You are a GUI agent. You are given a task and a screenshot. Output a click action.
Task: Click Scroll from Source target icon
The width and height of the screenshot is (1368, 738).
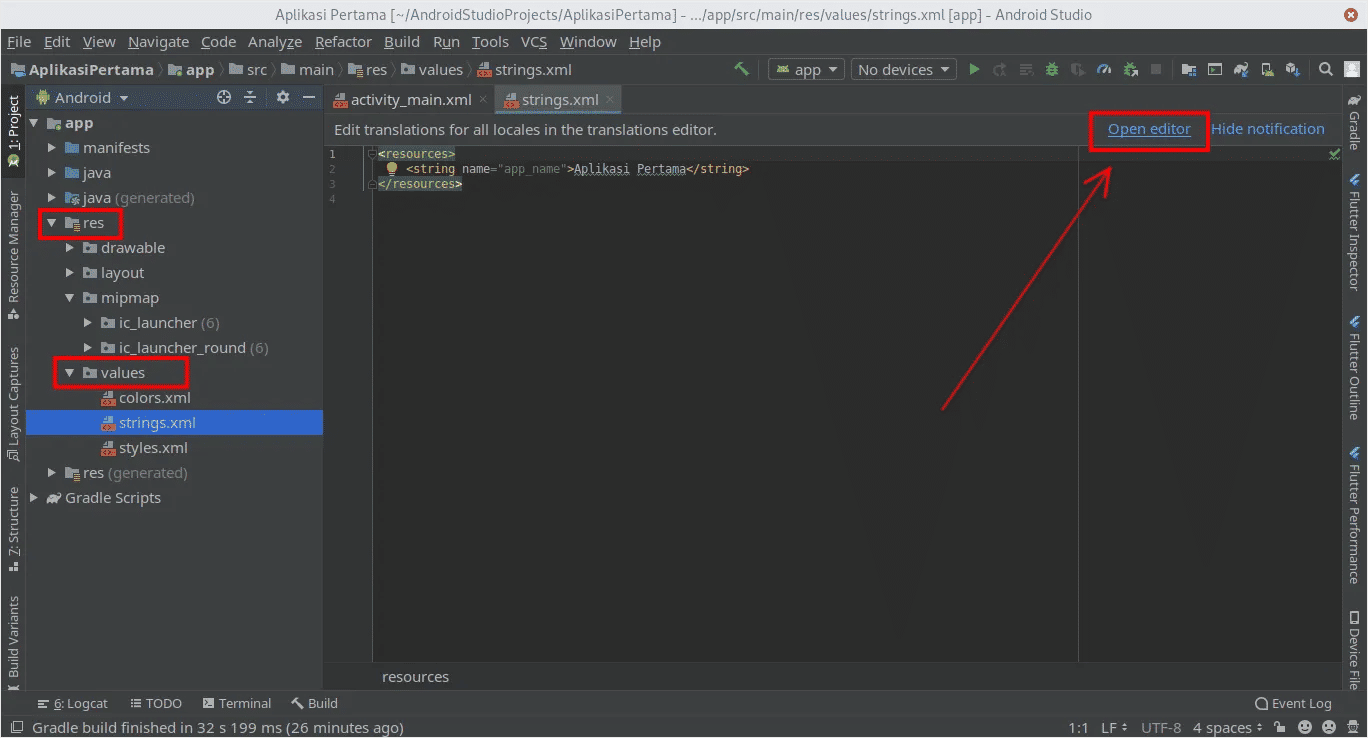[224, 97]
